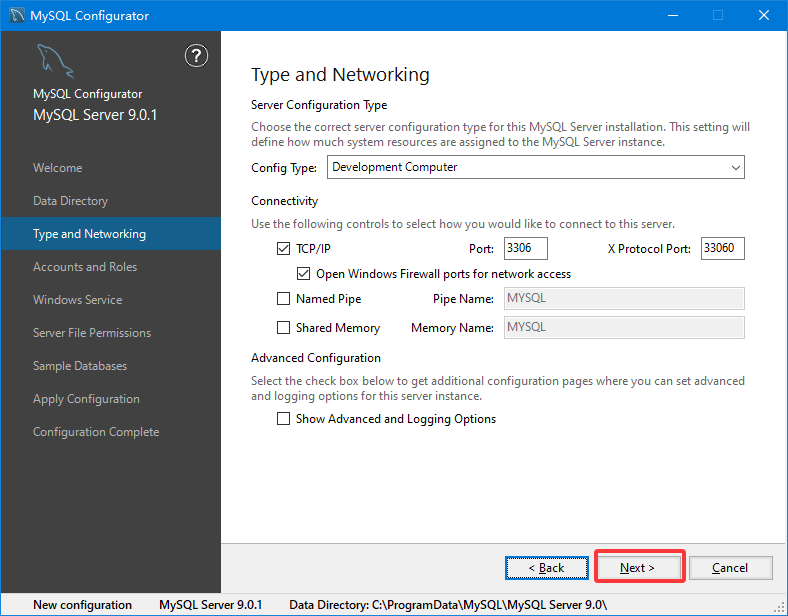
Task: Check Show Advanced and Logging Options
Action: tap(283, 419)
